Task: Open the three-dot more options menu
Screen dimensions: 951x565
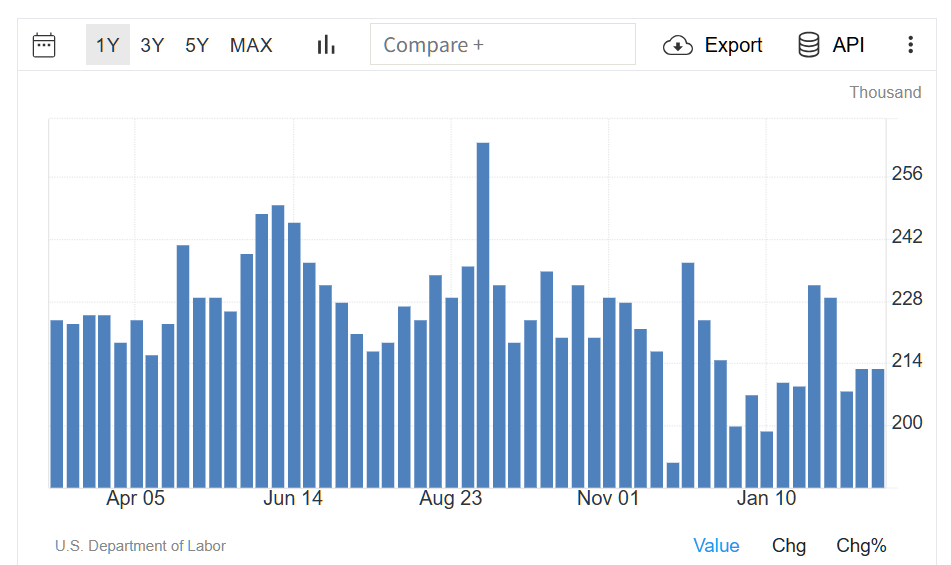Action: (910, 45)
